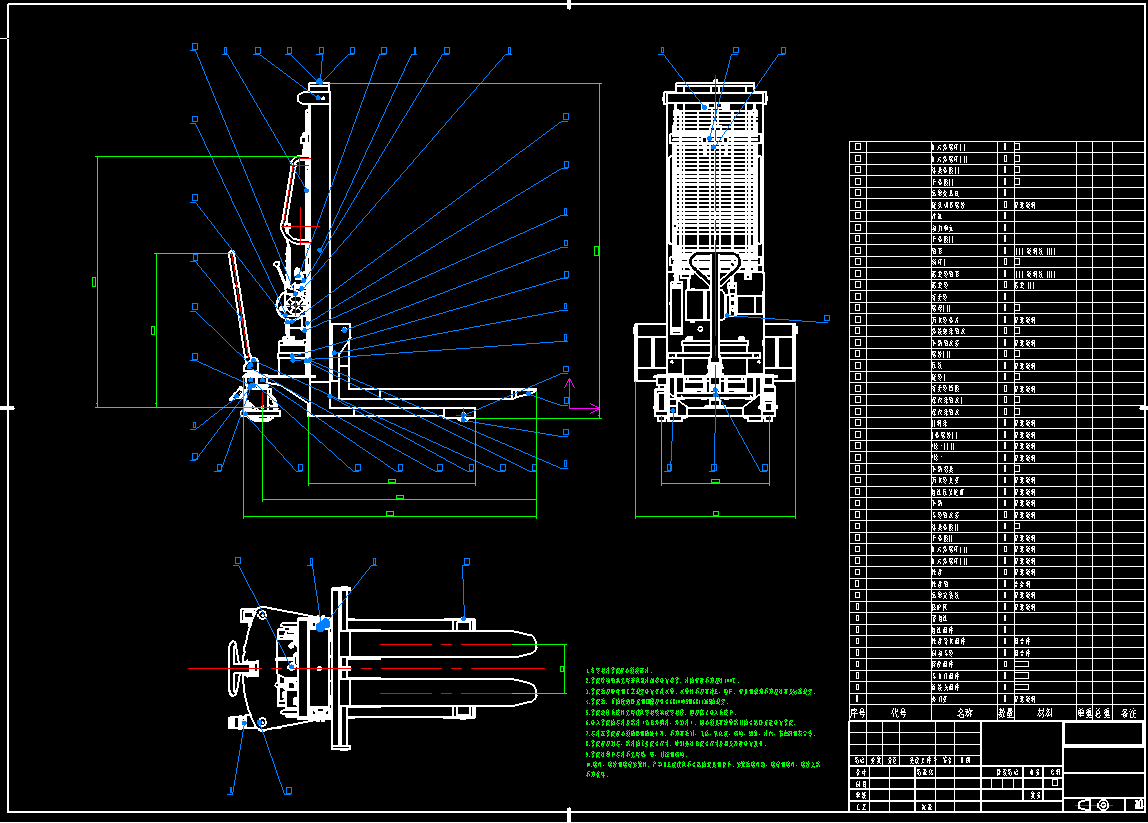Pick the fork spacing dimension in plan view
This screenshot has height=823, width=1148.
562,668
